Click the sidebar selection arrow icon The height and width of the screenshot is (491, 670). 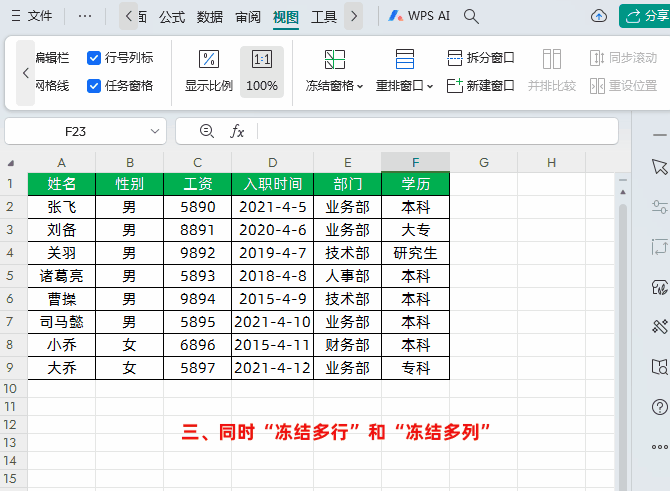659,167
